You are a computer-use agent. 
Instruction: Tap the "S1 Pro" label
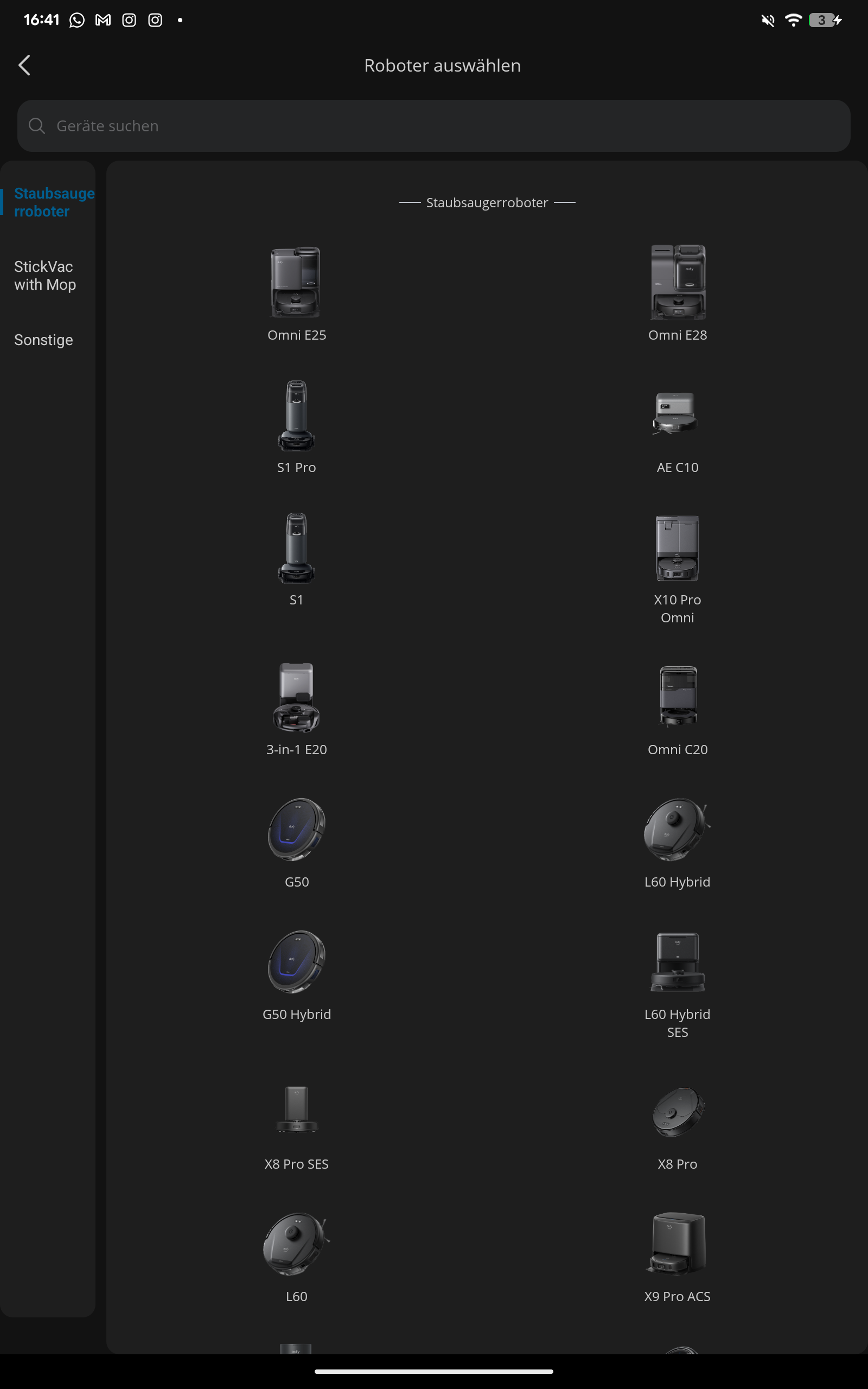click(296, 467)
